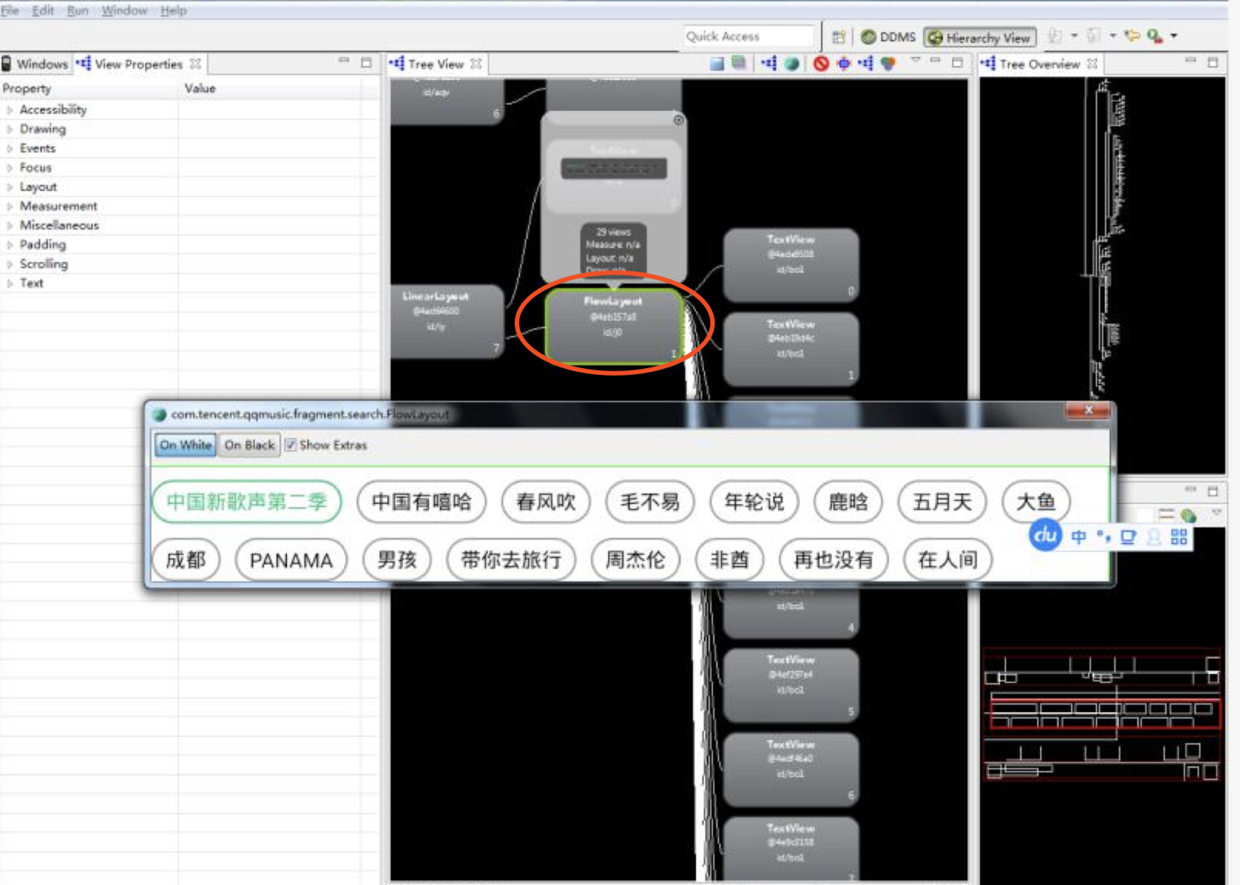
Task: Click the lines icon in lower right panel toolbar
Action: coord(1166,514)
